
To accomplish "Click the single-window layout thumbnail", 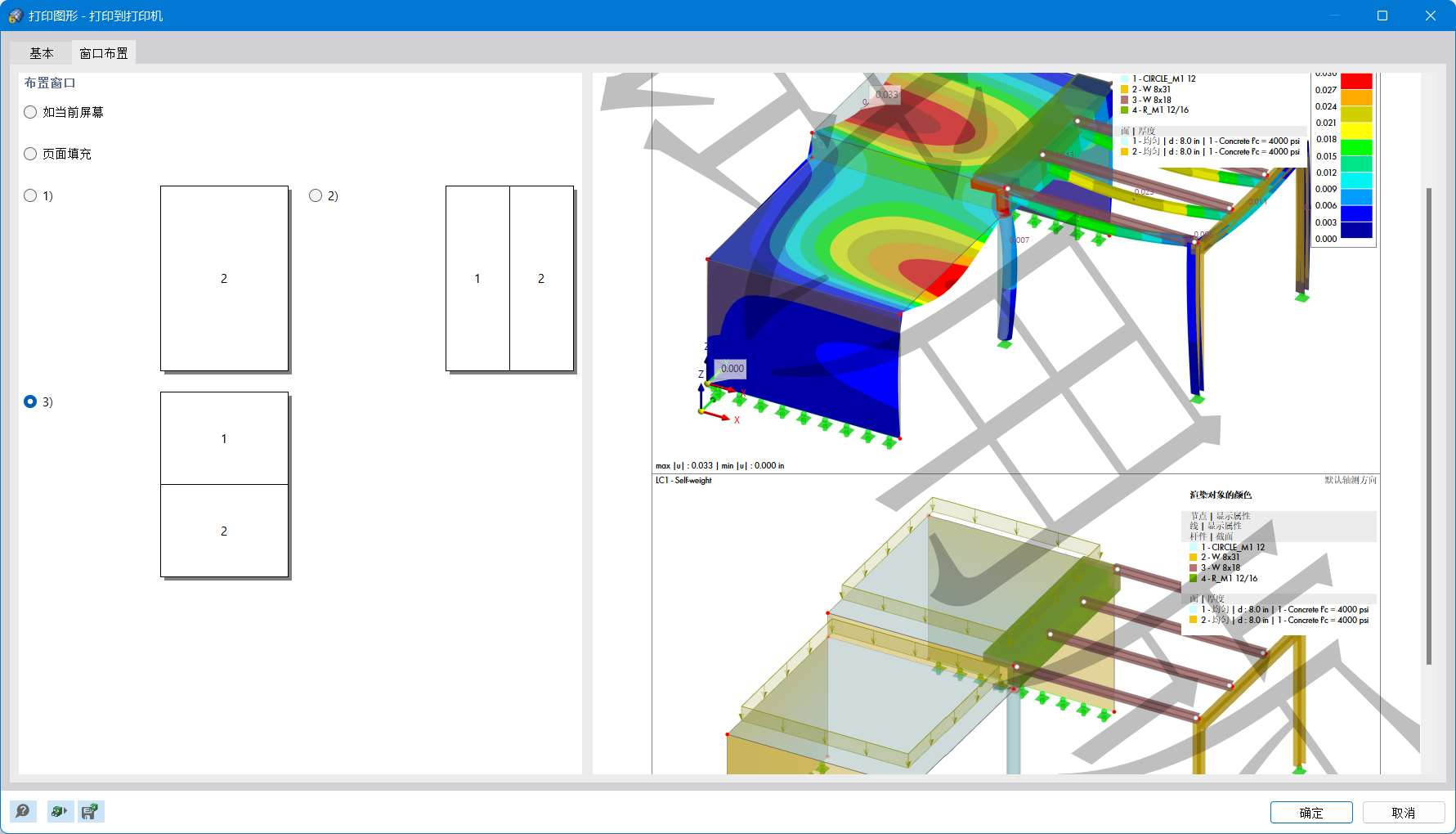I will coord(224,278).
